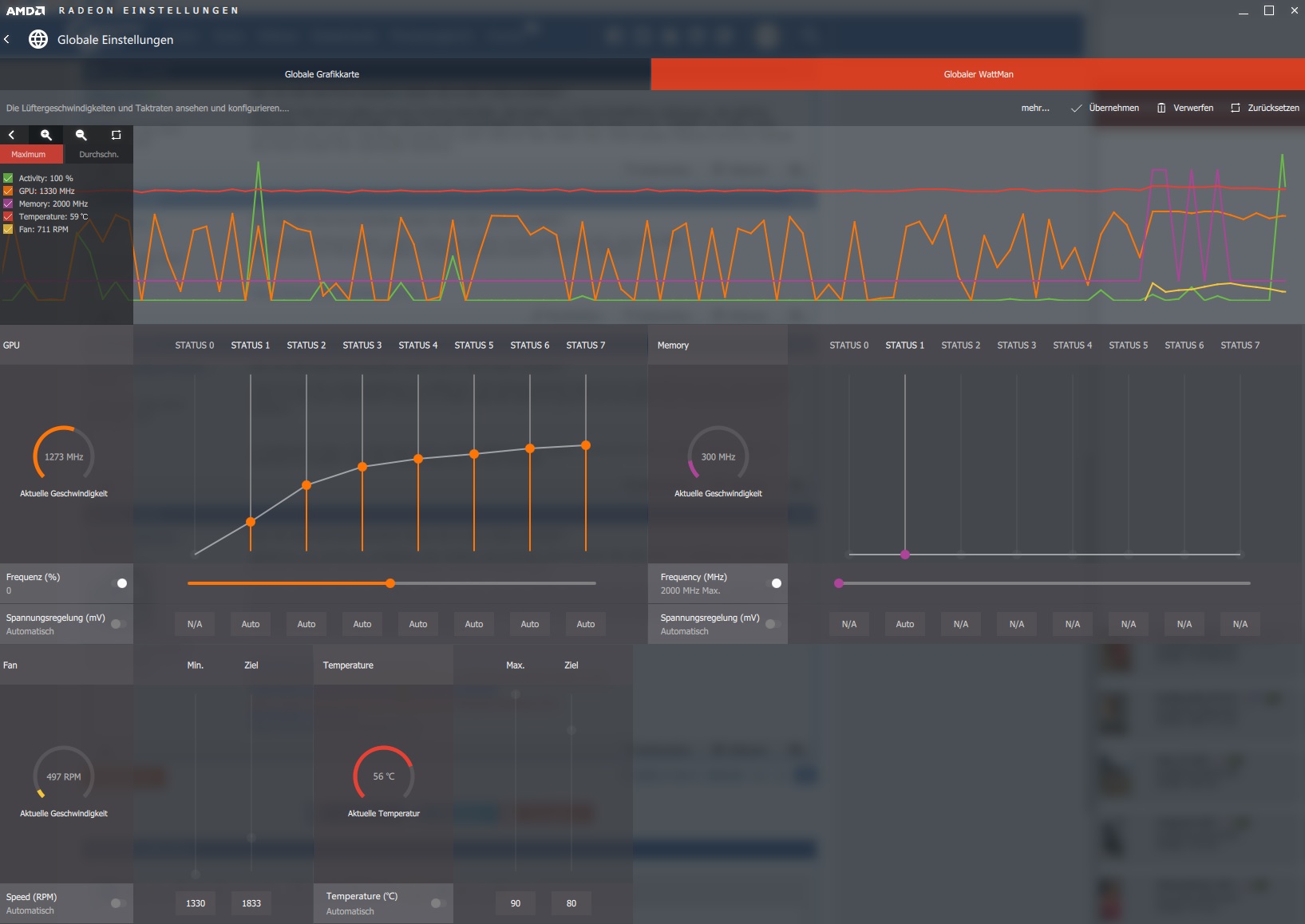
Task: Select the Maximum histogram tab
Action: click(x=31, y=154)
